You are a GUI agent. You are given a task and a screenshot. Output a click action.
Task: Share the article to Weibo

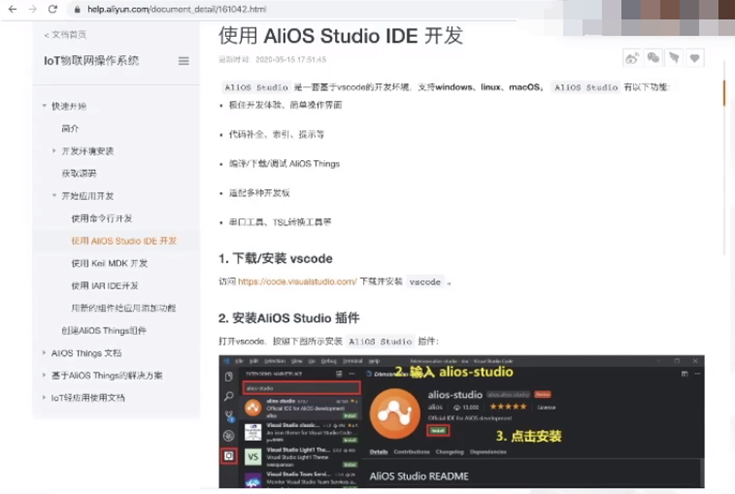point(631,58)
